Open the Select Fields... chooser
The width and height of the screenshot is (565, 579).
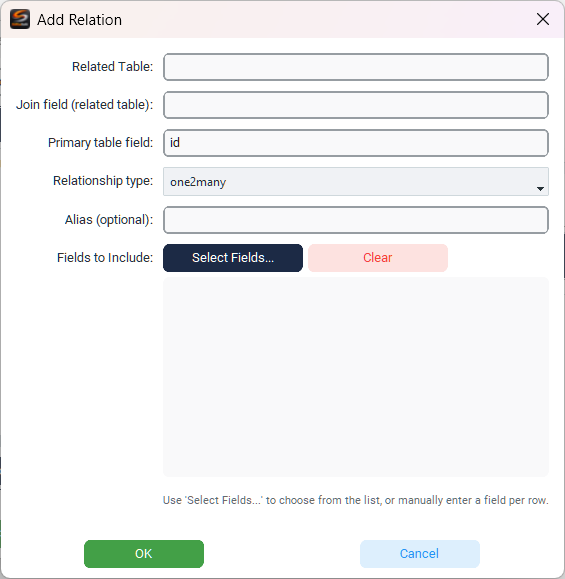[x=233, y=258]
